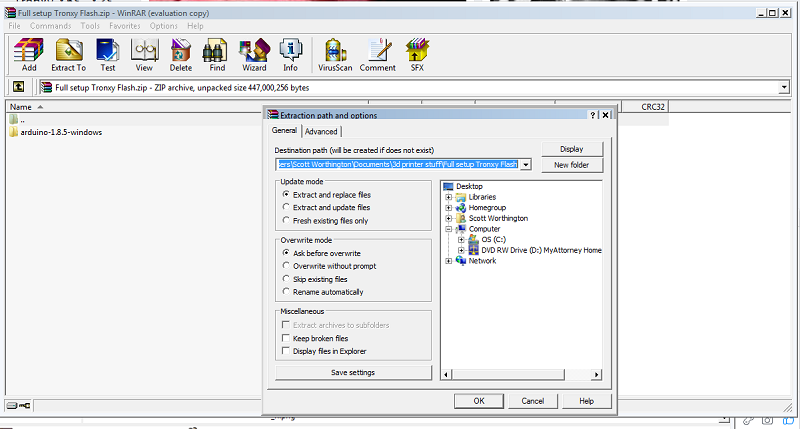Screen dimensions: 800x429
Task: Show archive Info icon
Action: pos(290,55)
